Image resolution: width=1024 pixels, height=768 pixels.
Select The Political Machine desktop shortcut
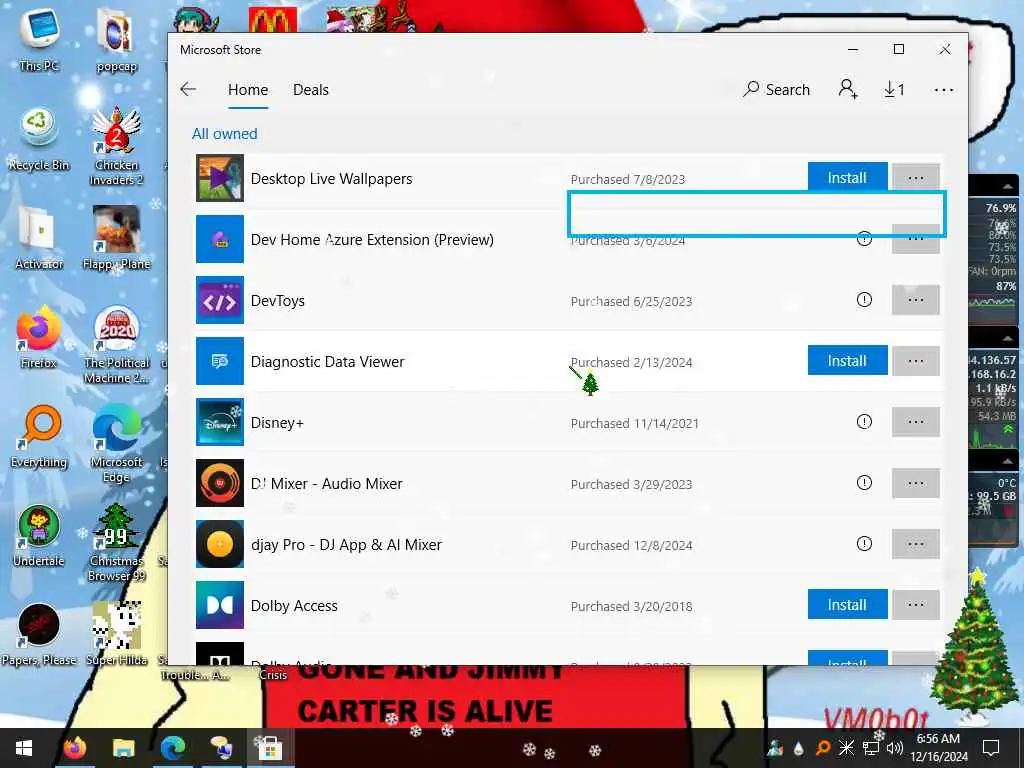click(116, 345)
